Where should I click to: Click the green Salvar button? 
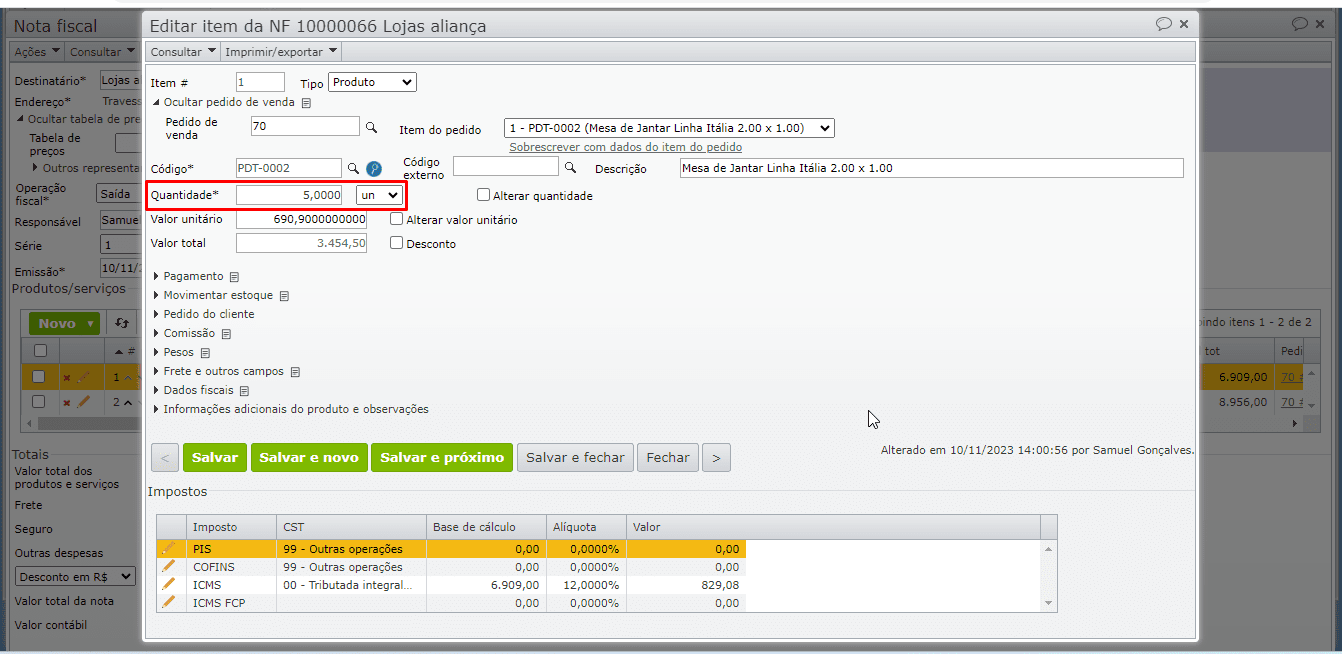215,457
